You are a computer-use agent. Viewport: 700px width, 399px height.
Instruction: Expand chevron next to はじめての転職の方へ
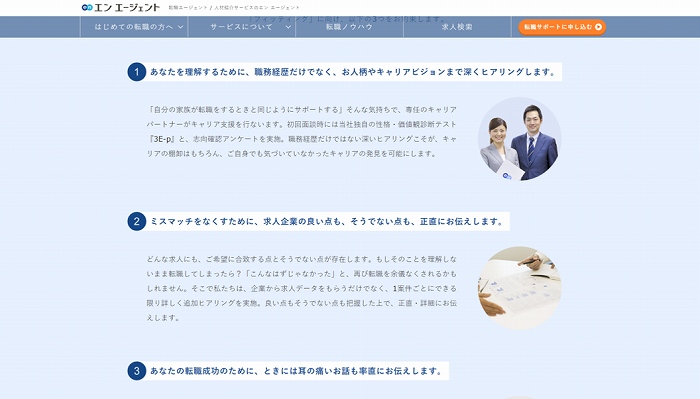click(180, 27)
